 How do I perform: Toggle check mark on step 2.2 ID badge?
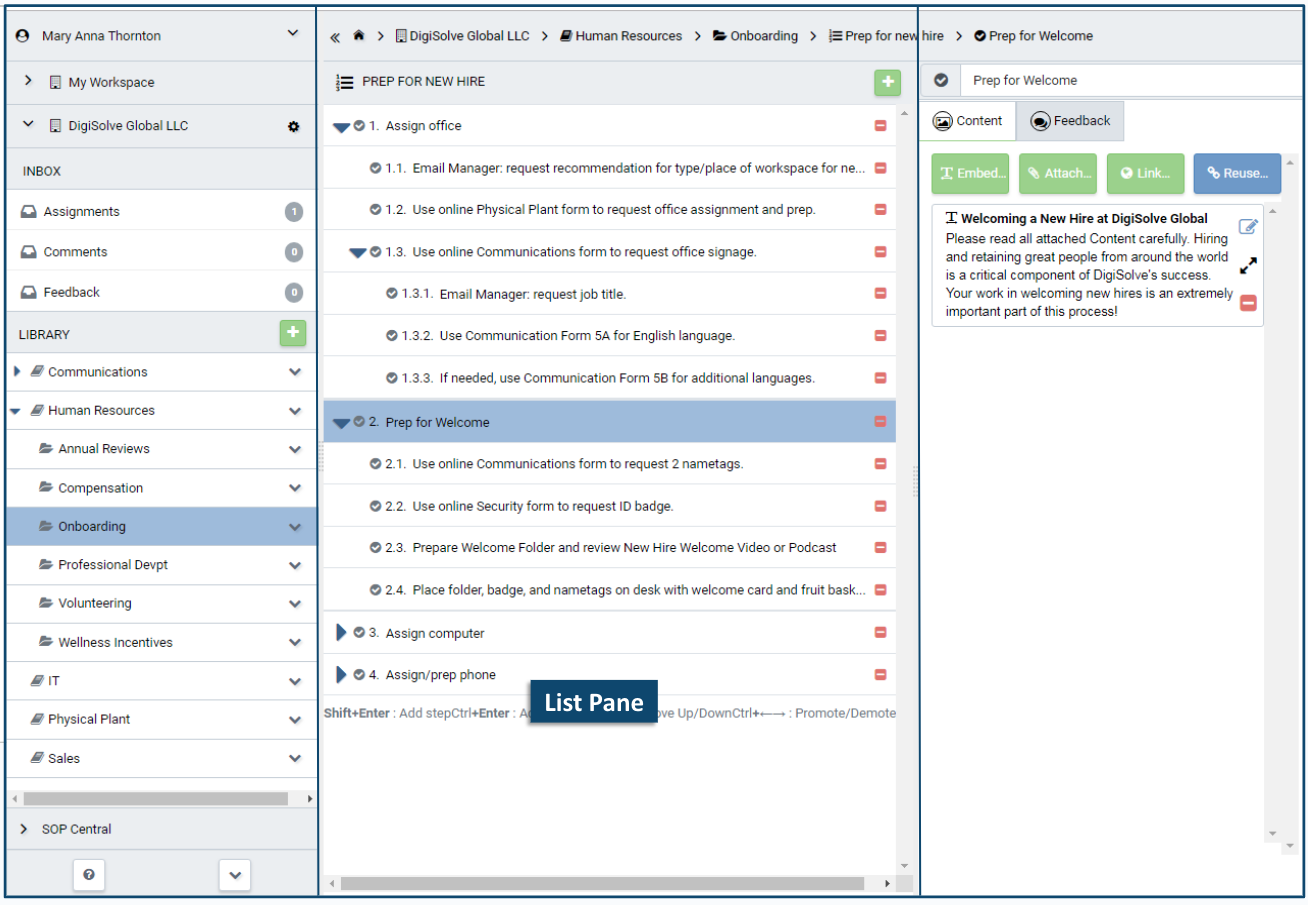pos(376,506)
